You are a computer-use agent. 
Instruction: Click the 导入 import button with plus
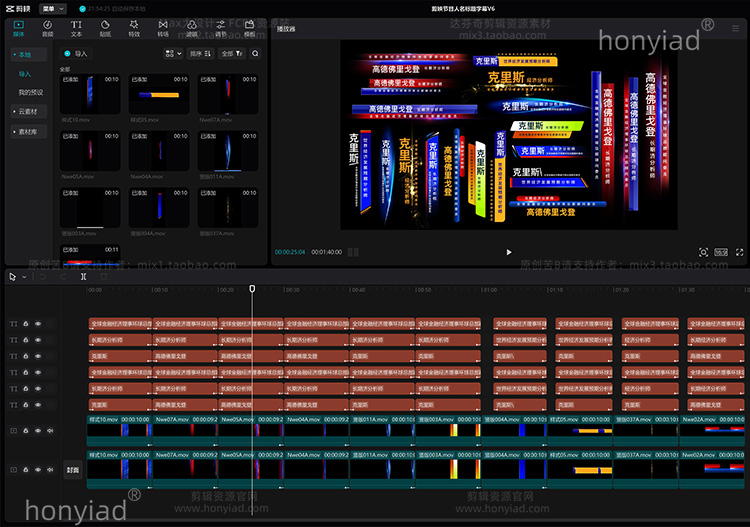[x=76, y=54]
